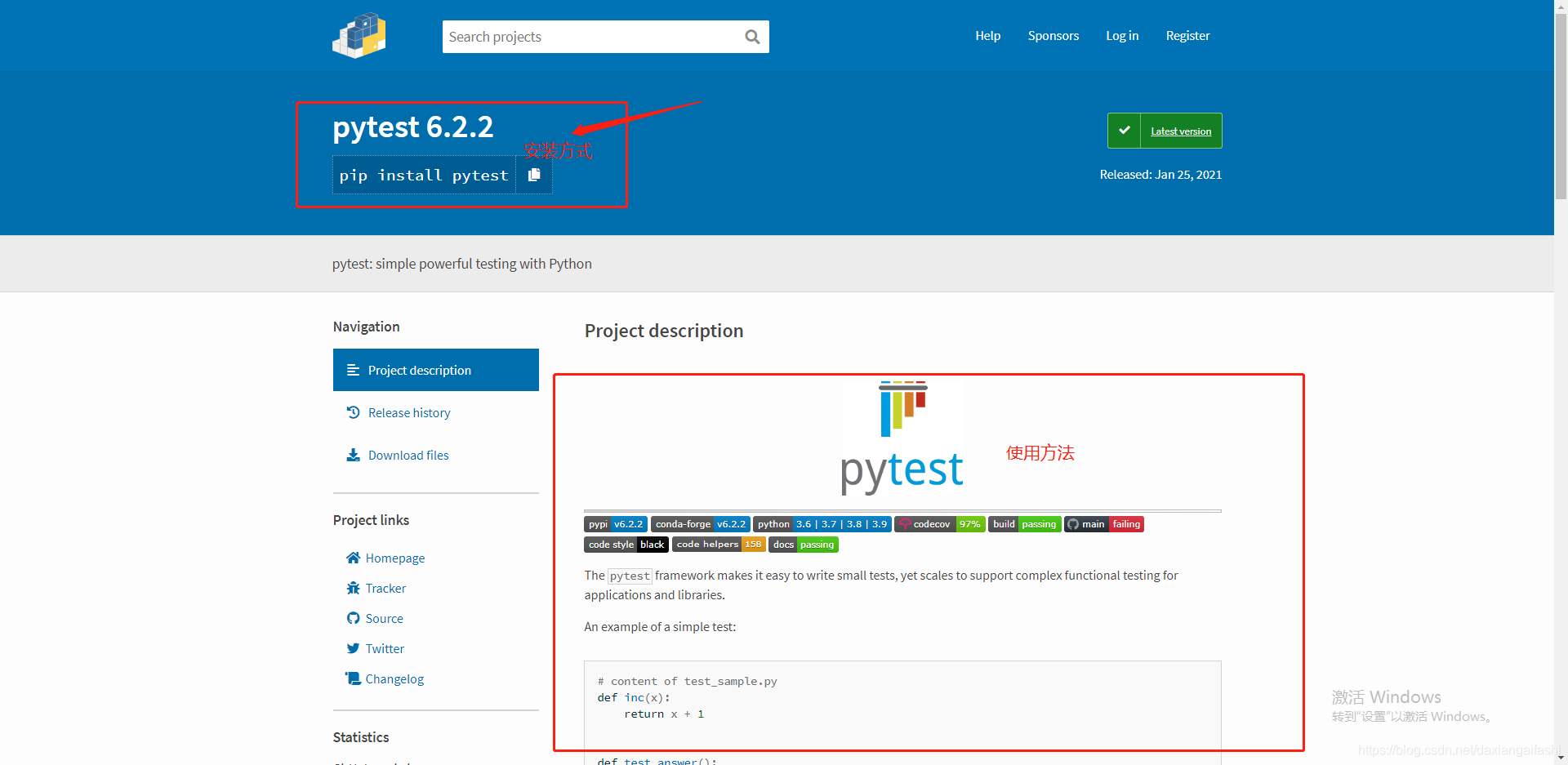Click the Release history clock icon
The height and width of the screenshot is (765, 1568).
pos(354,412)
